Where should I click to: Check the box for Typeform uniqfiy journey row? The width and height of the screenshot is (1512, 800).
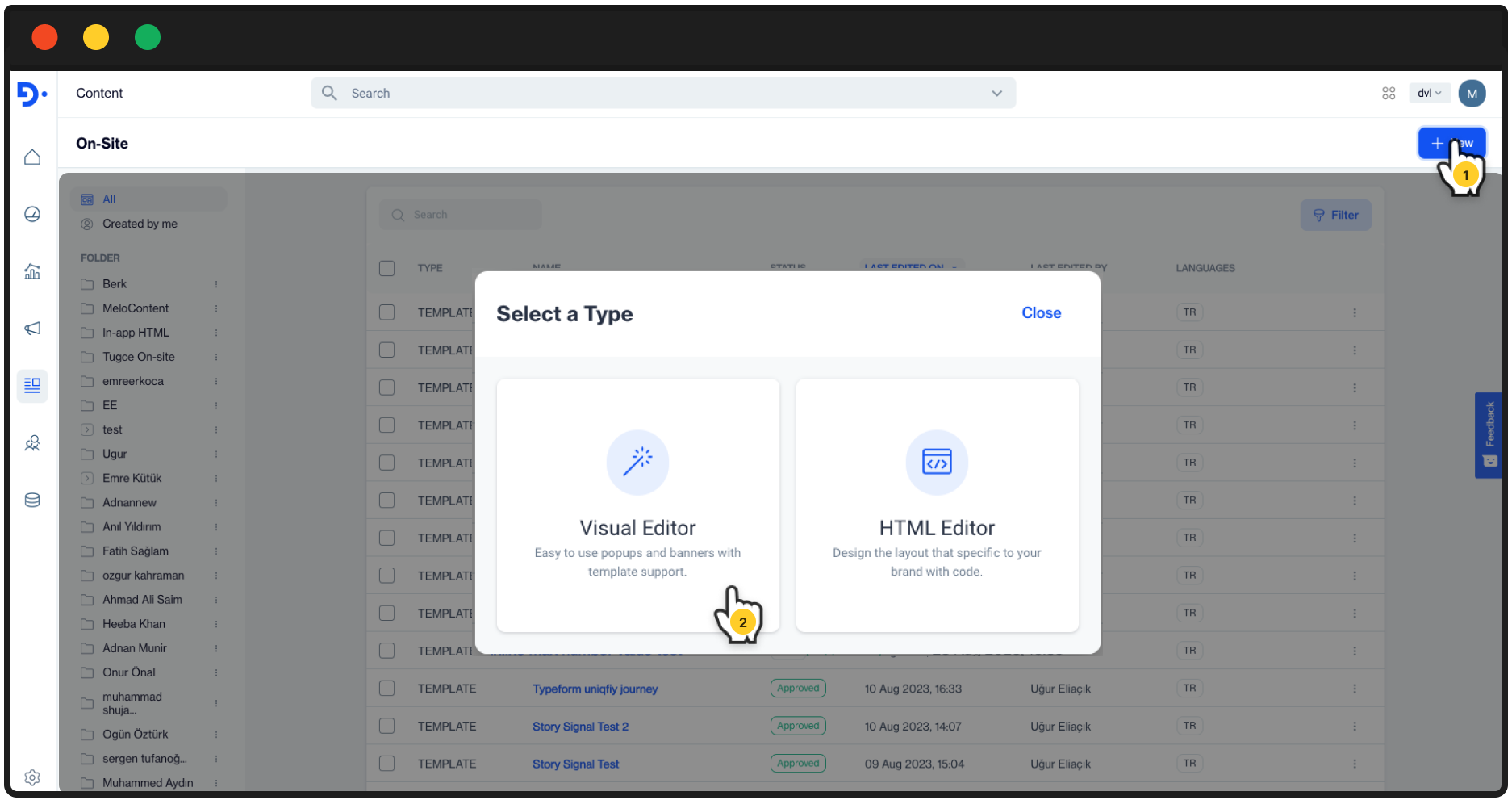click(387, 689)
